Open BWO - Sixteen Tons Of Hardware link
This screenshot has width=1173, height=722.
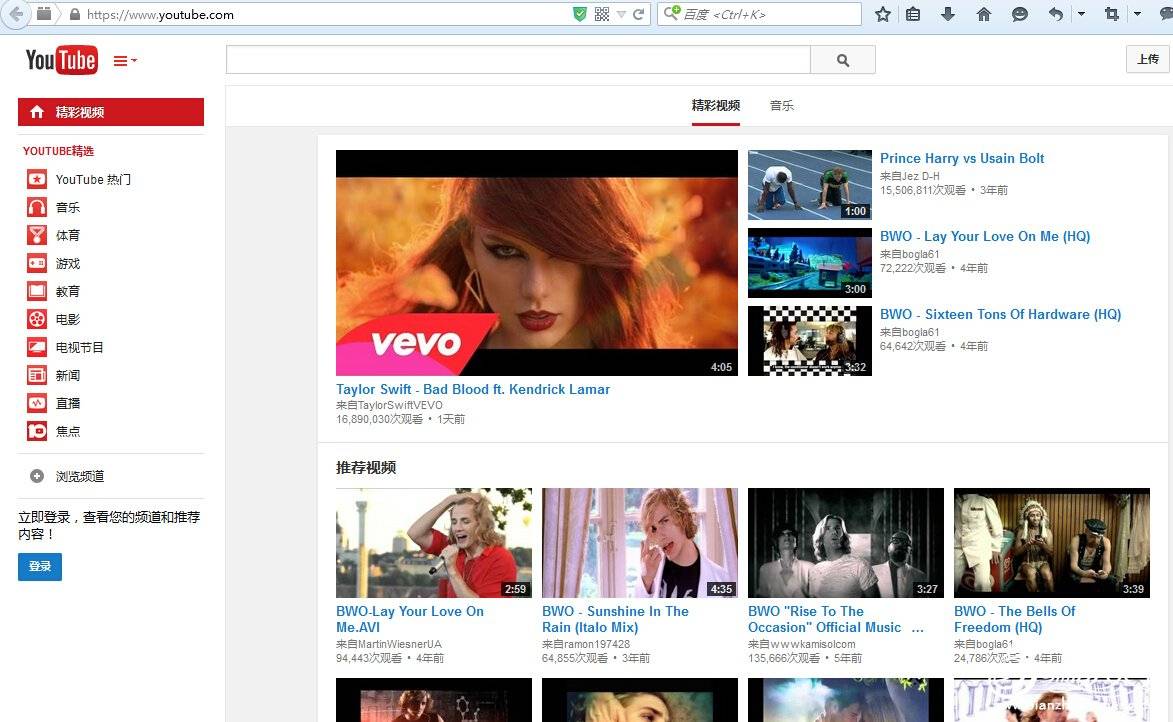click(x=1000, y=314)
